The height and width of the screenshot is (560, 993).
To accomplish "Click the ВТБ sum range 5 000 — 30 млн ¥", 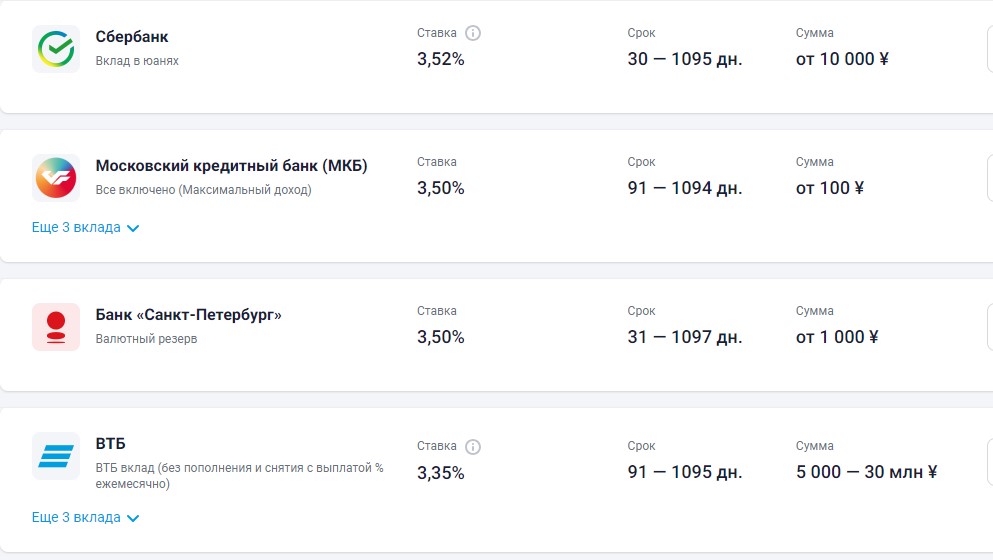I will click(866, 472).
